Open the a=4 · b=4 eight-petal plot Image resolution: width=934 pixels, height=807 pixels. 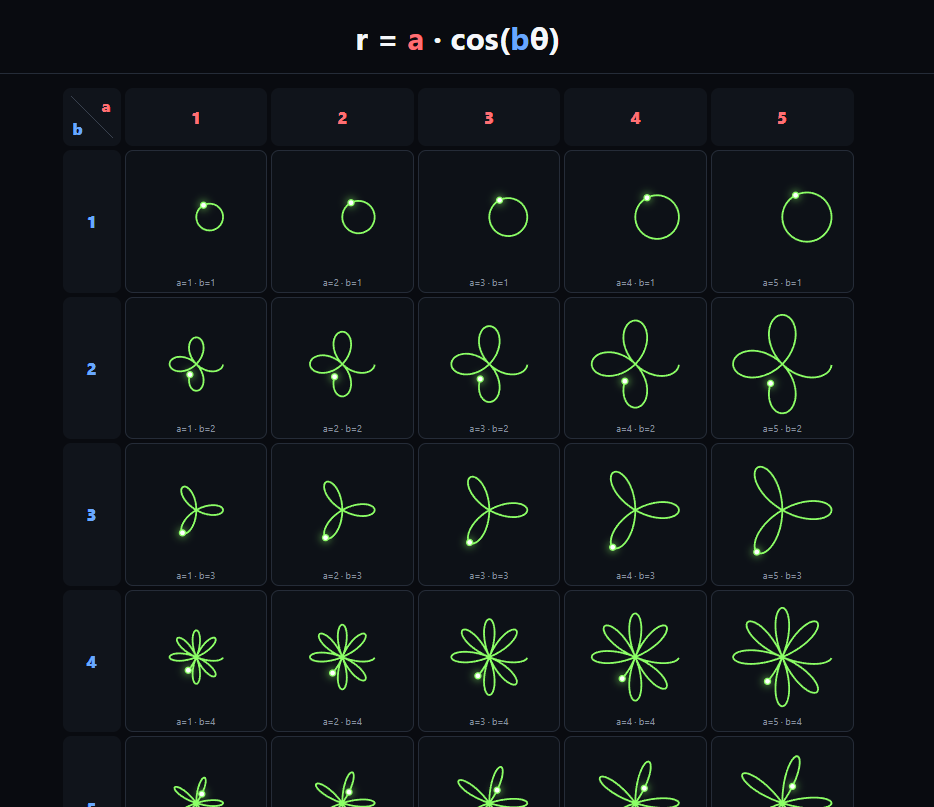tap(636, 661)
